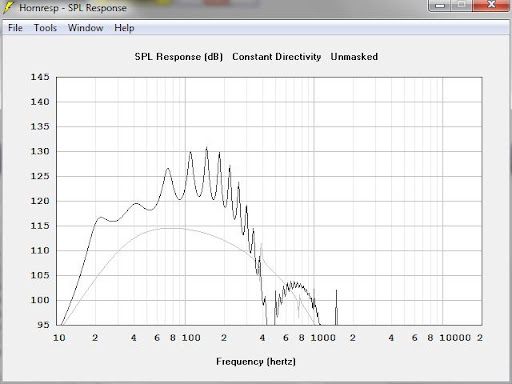Click the Hornresp lightning bolt title icon
Screen dimensions: 512x384
point(9,7)
